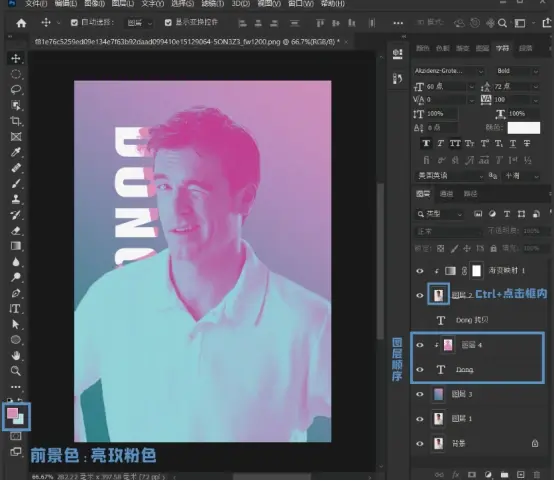Screen dimensions: 554x481
Task: Select the Crop tool
Action: 16,121
